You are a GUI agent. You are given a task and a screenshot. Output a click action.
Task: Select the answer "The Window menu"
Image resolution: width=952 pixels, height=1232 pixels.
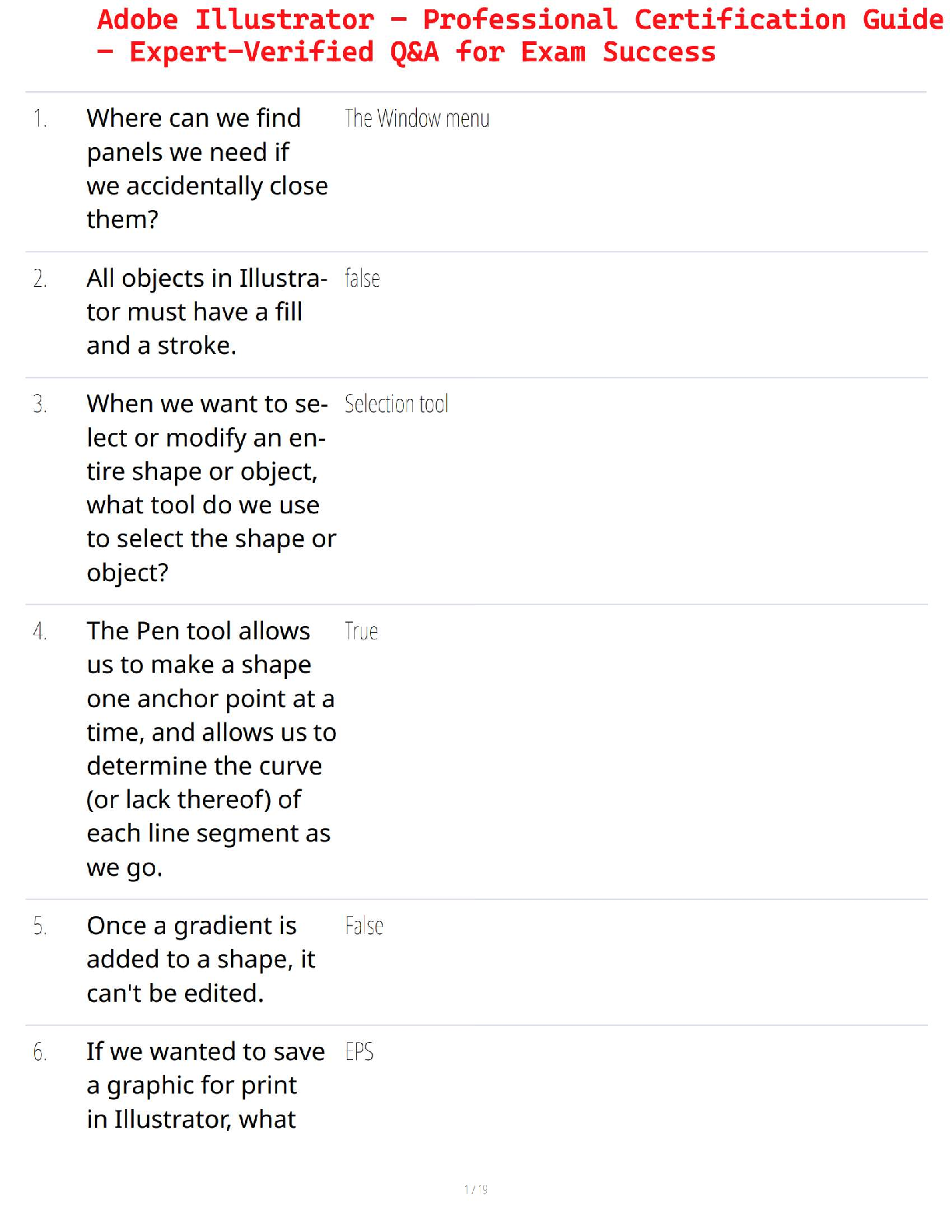(x=417, y=119)
